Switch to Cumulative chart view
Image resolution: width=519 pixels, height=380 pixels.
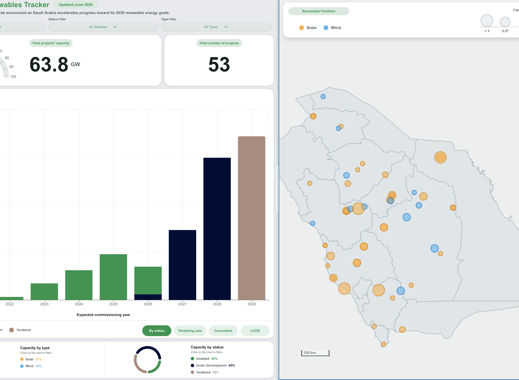[x=223, y=331]
